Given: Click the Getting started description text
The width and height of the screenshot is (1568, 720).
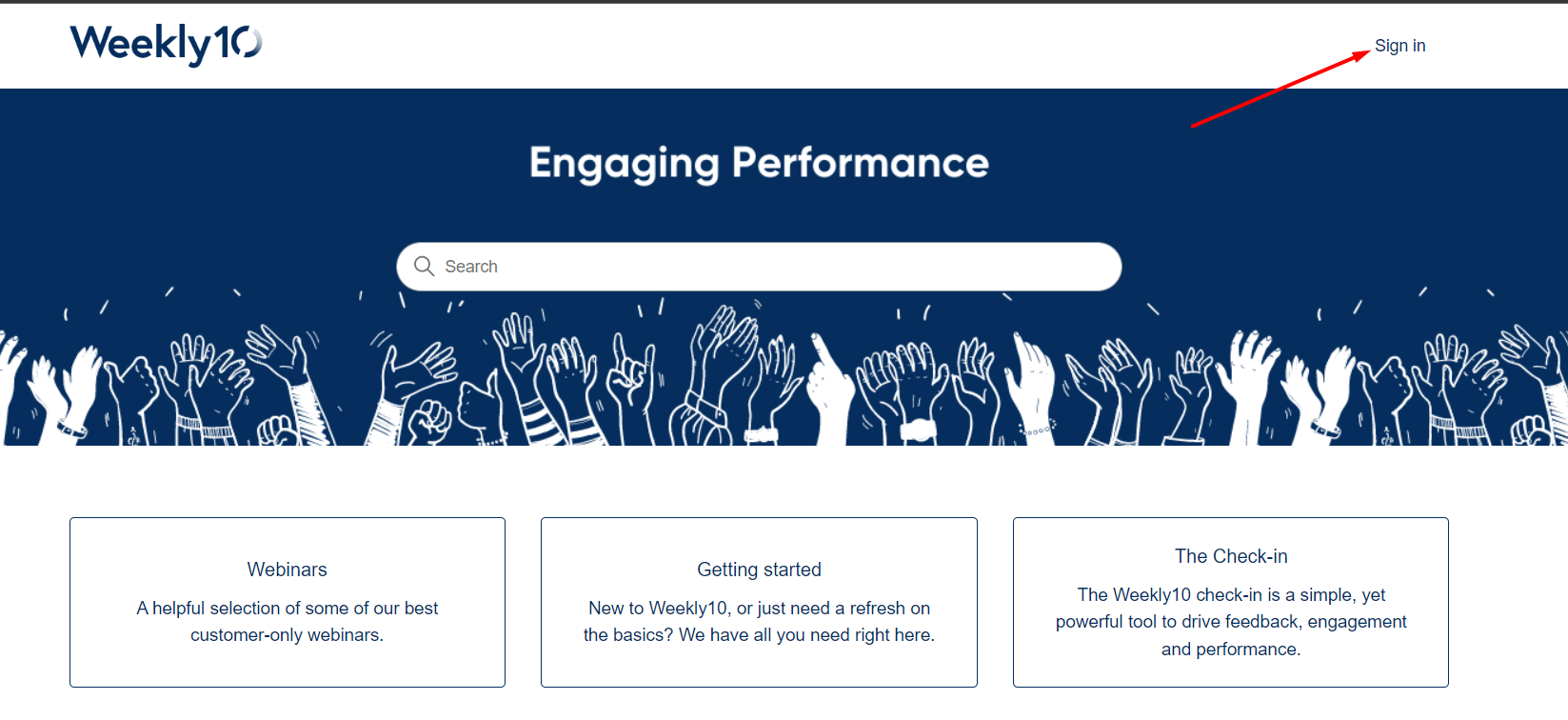Looking at the screenshot, I should [x=759, y=621].
